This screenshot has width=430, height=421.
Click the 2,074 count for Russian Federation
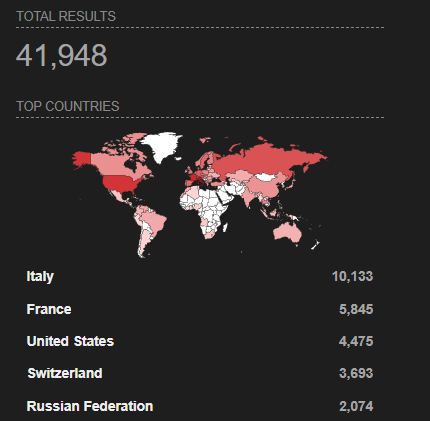click(x=356, y=406)
